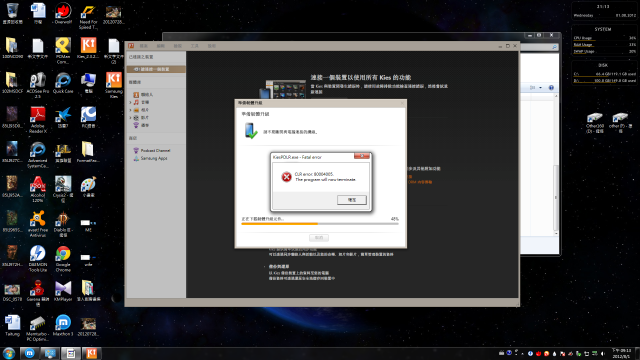
Task: Open the first menu in the Kies menu bar
Action: pos(144,46)
